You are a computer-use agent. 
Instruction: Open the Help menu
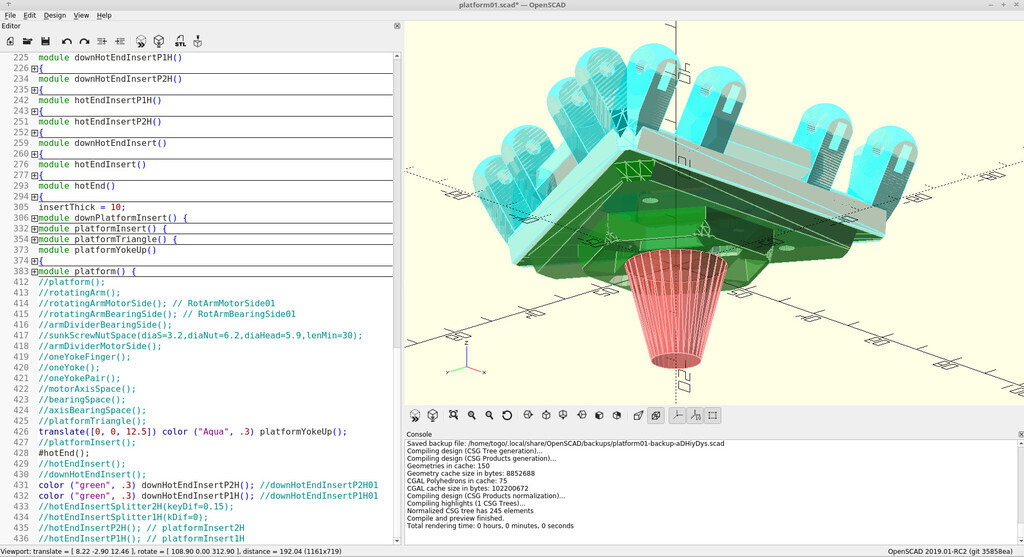[x=104, y=15]
